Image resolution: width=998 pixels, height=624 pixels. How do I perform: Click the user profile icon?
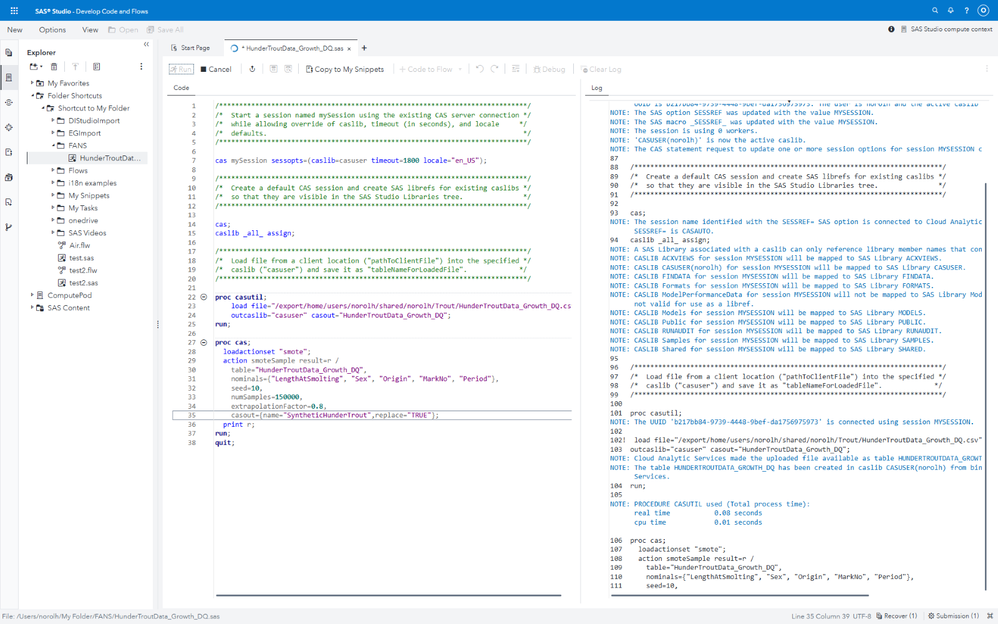983,11
